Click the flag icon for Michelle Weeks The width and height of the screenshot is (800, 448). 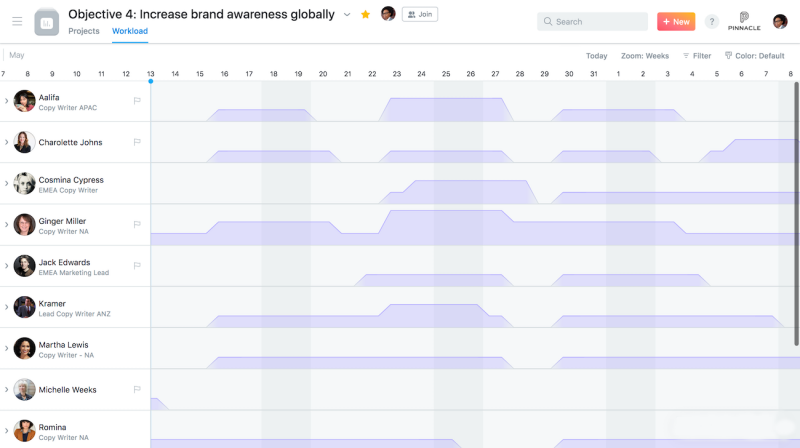137,389
